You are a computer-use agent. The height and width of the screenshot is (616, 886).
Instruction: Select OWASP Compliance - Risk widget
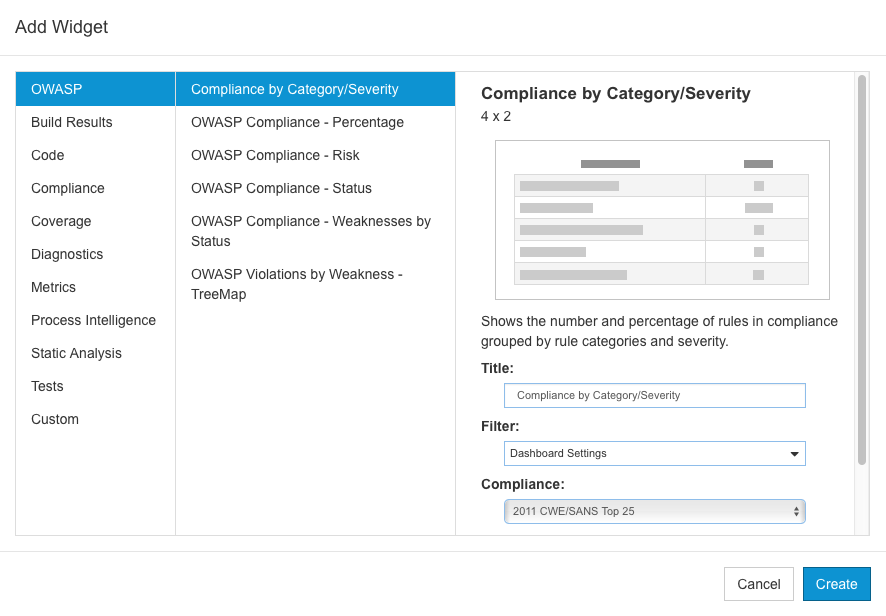tap(315, 155)
